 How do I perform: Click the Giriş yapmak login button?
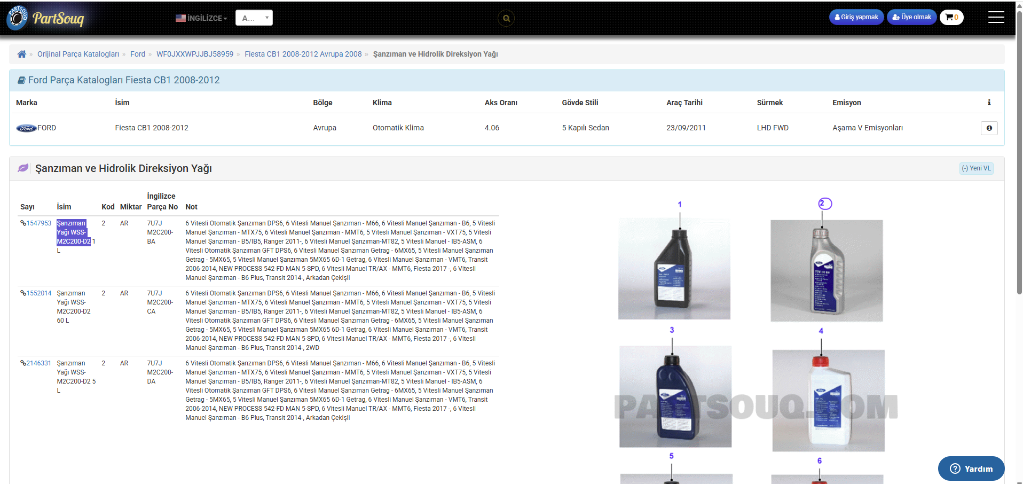coord(857,17)
